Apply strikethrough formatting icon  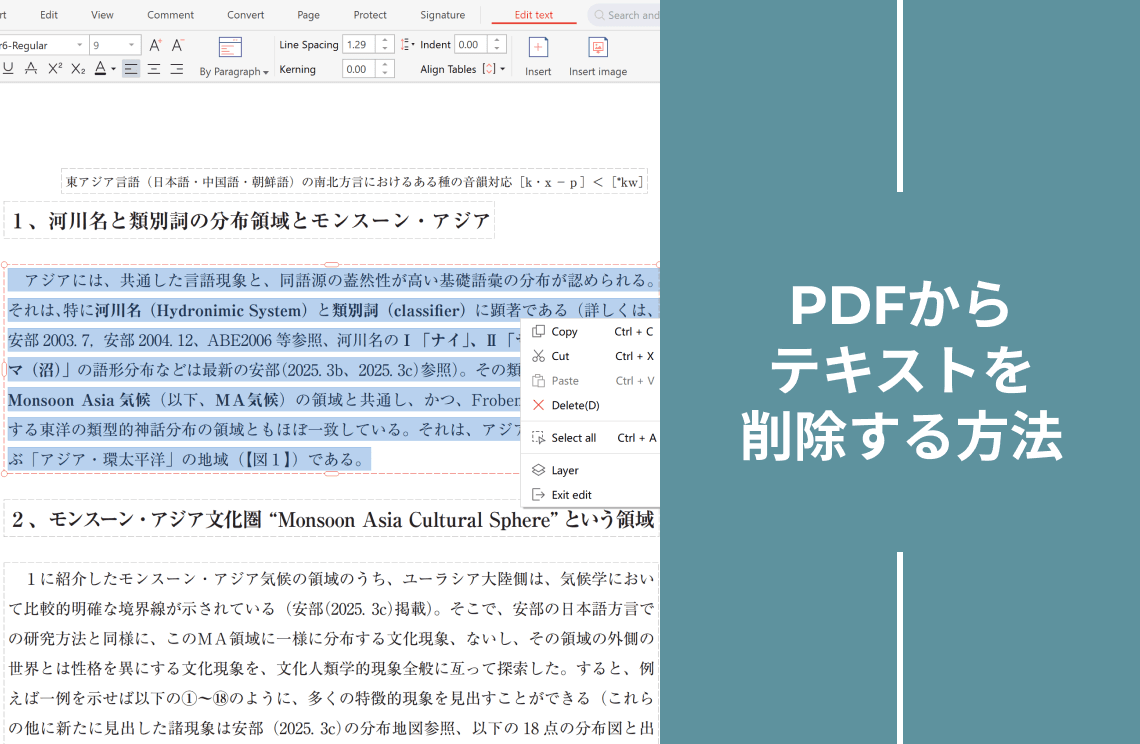click(x=31, y=69)
